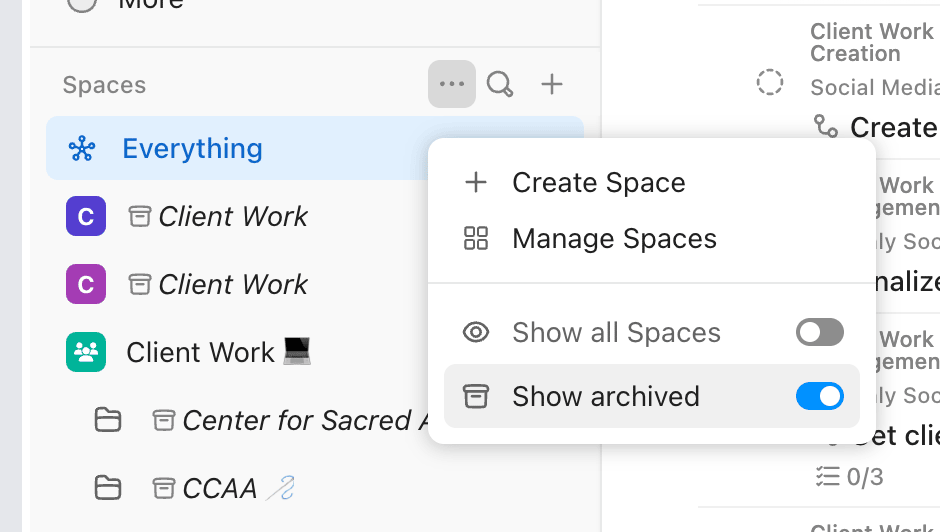
Task: Enable the Show all Spaces toggle
Action: 820,332
